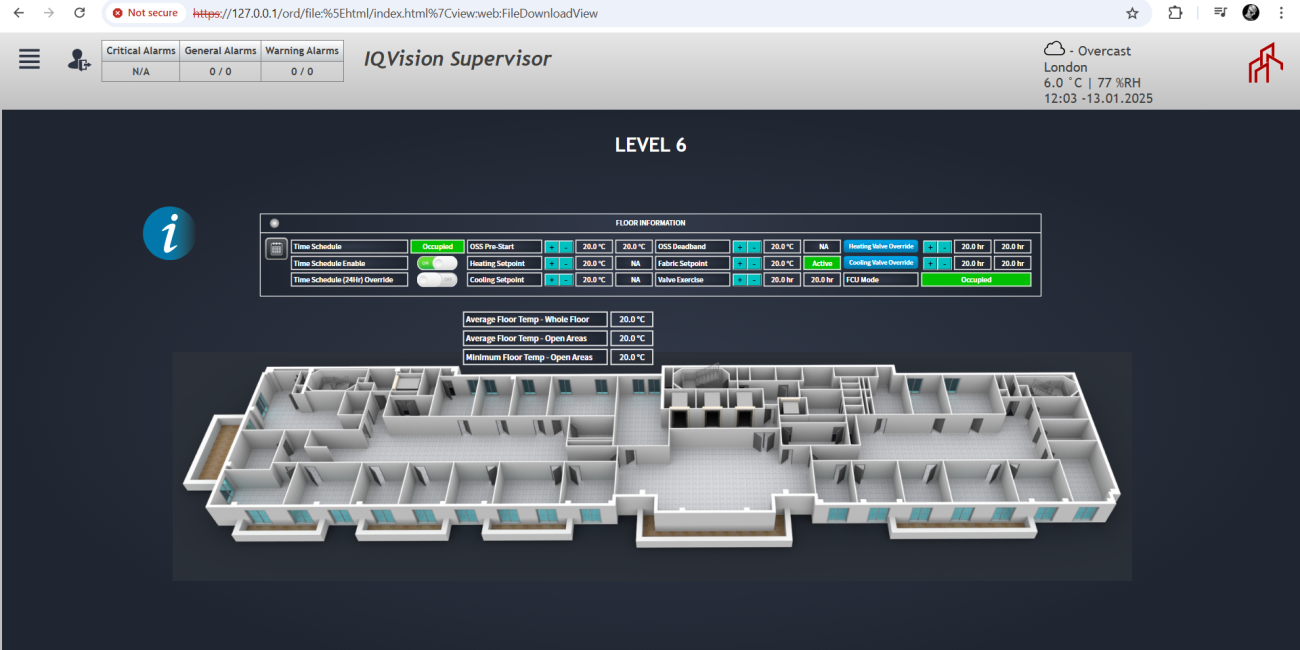Click the Not secure site warning
The width and height of the screenshot is (1300, 650).
(145, 13)
